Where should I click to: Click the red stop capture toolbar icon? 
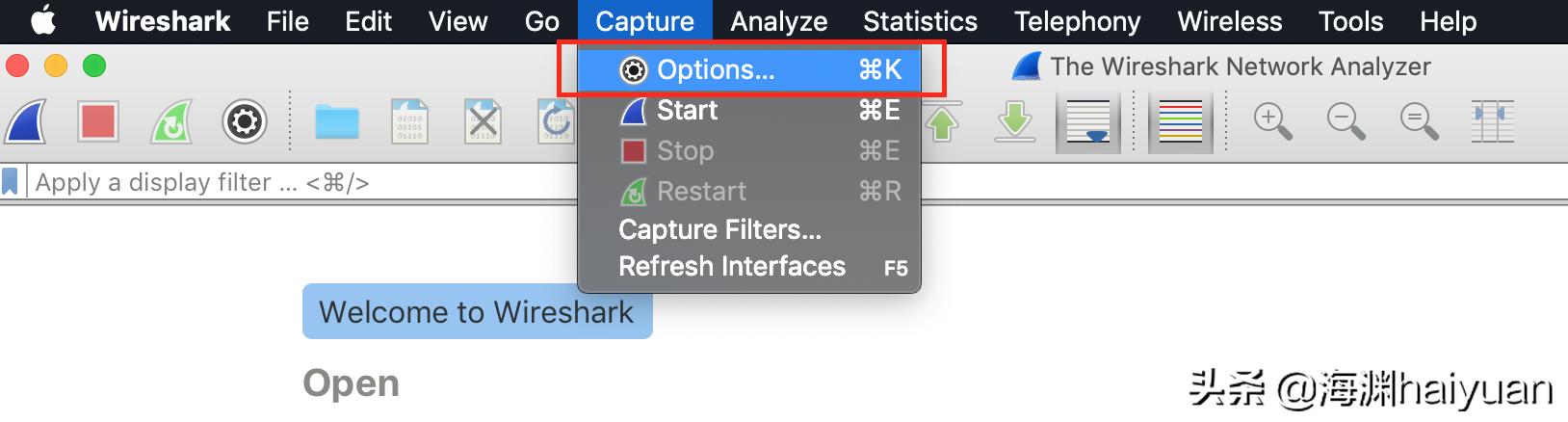[98, 122]
